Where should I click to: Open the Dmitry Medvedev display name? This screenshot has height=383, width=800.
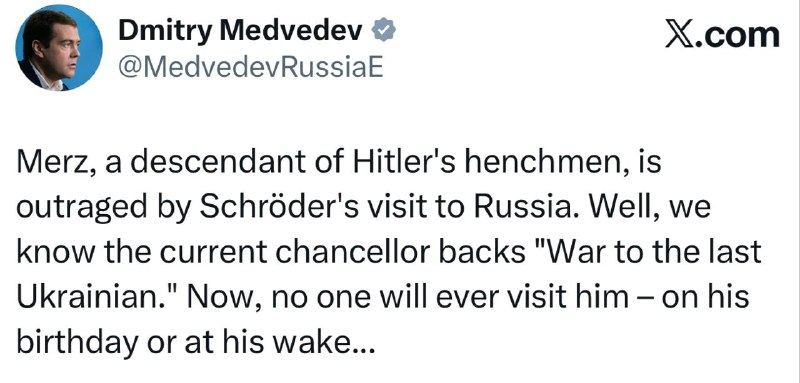click(x=240, y=33)
